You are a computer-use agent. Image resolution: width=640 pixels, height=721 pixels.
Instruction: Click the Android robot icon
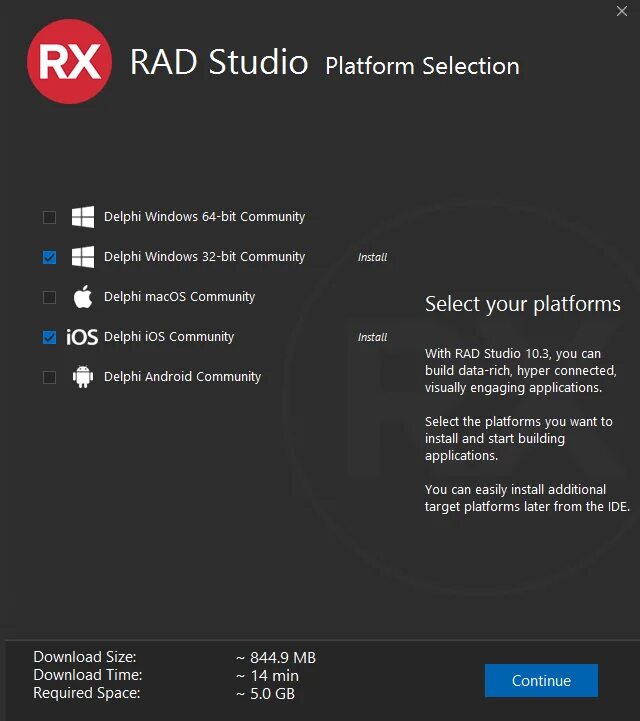pos(83,377)
